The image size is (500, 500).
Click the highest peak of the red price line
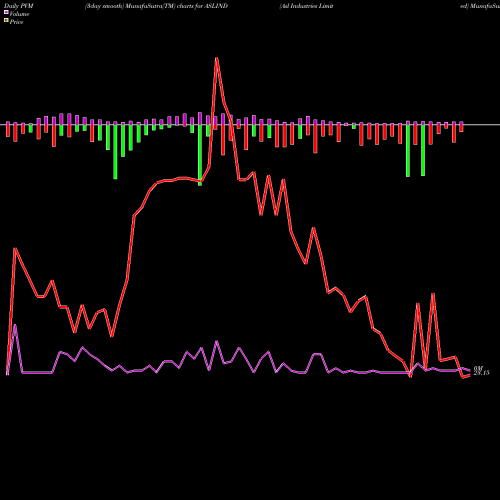[x=217, y=59]
